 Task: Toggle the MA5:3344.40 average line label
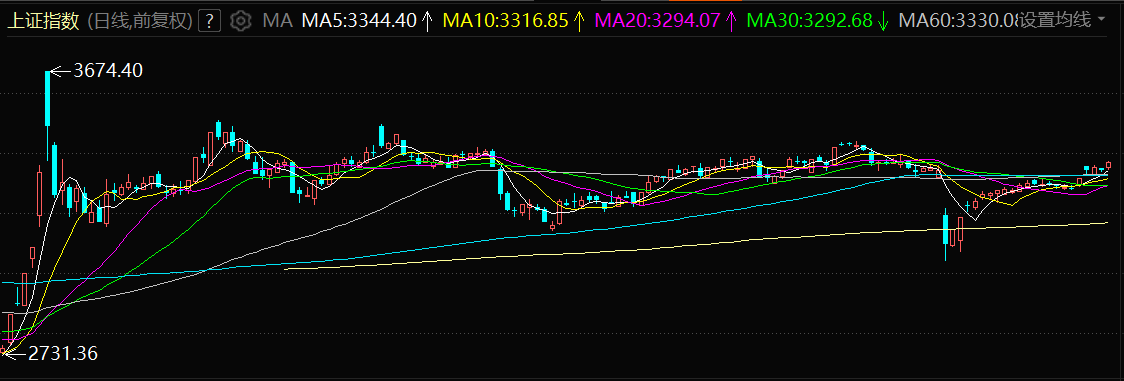point(359,21)
